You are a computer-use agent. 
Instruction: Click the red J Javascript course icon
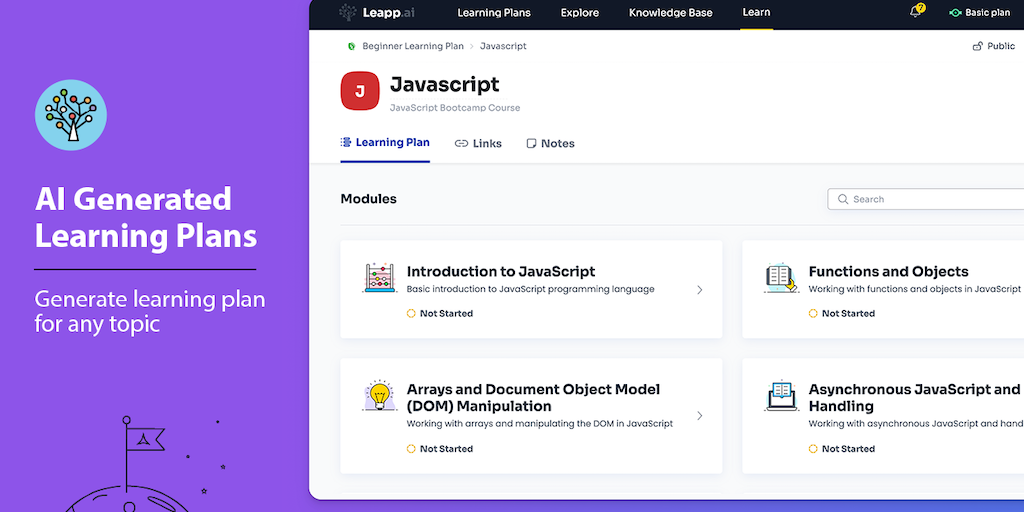[x=359, y=90]
